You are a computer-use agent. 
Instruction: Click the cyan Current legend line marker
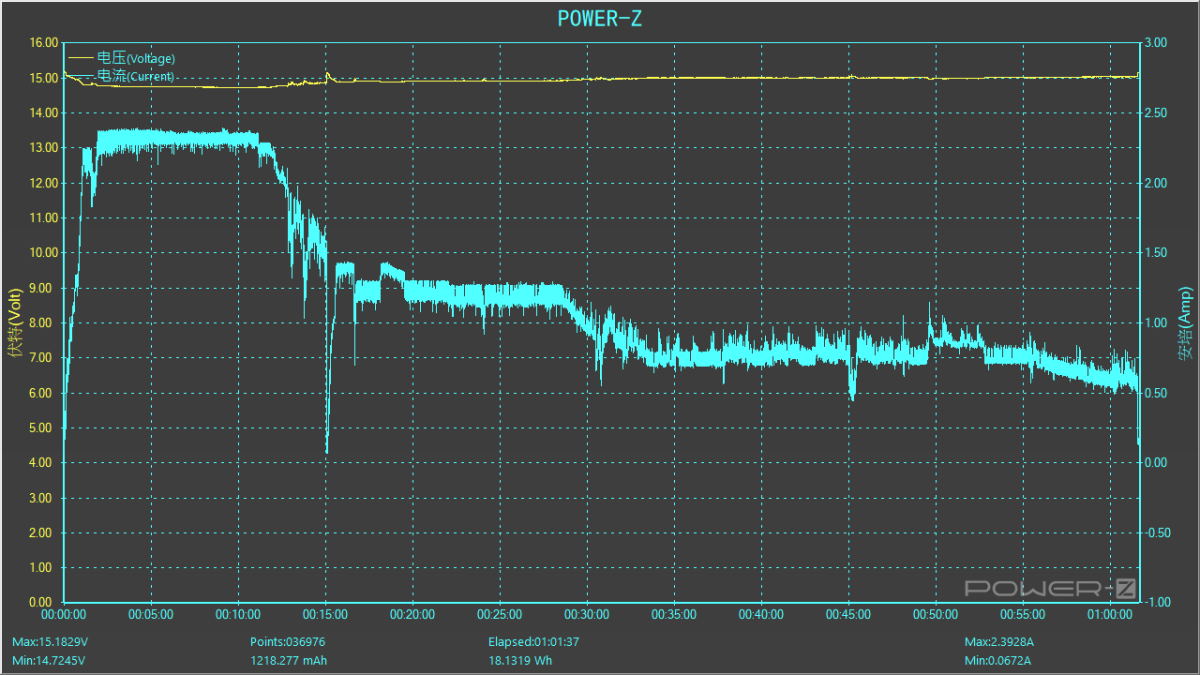tap(80, 76)
